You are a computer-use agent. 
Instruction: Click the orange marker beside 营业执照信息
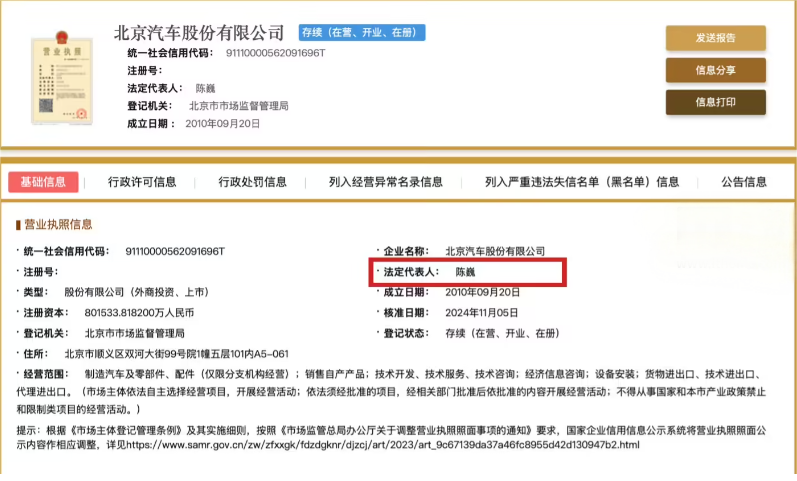17,225
